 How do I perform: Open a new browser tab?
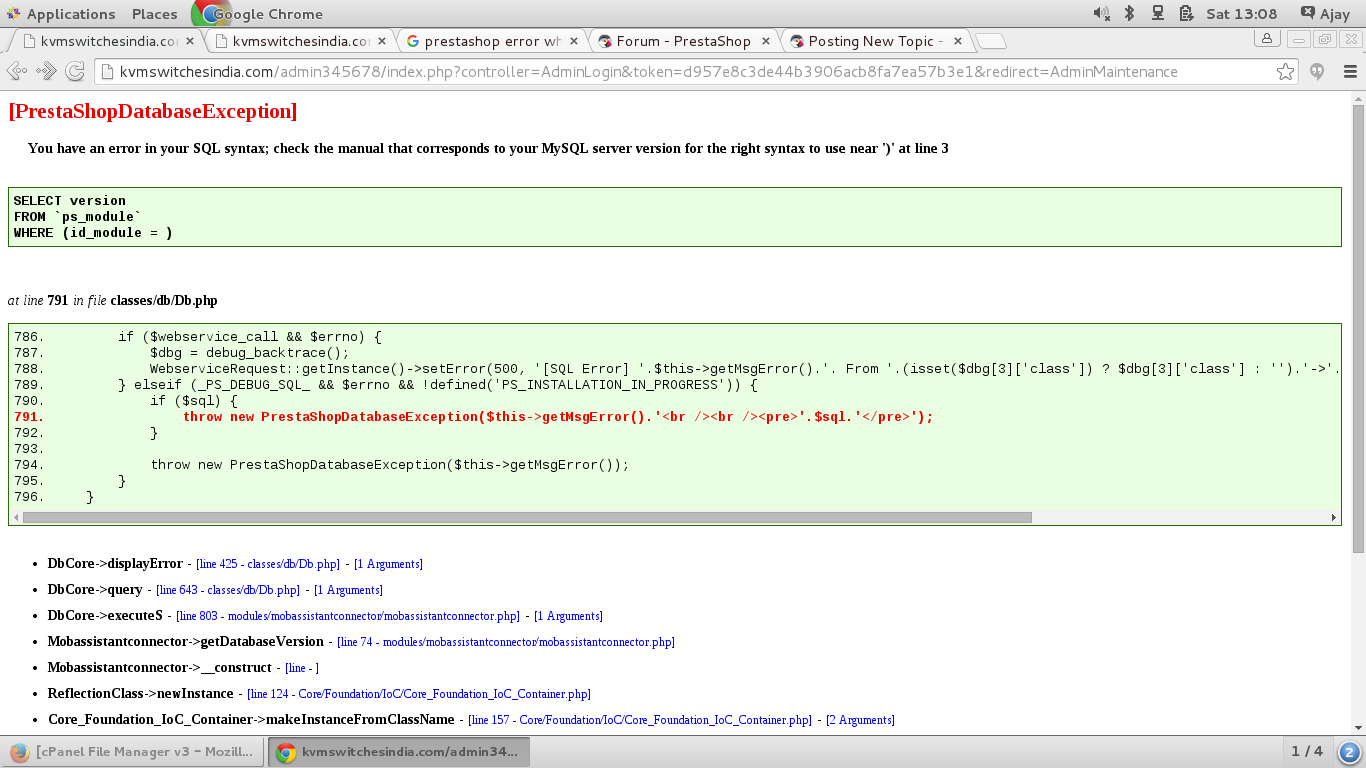pyautogui.click(x=991, y=42)
